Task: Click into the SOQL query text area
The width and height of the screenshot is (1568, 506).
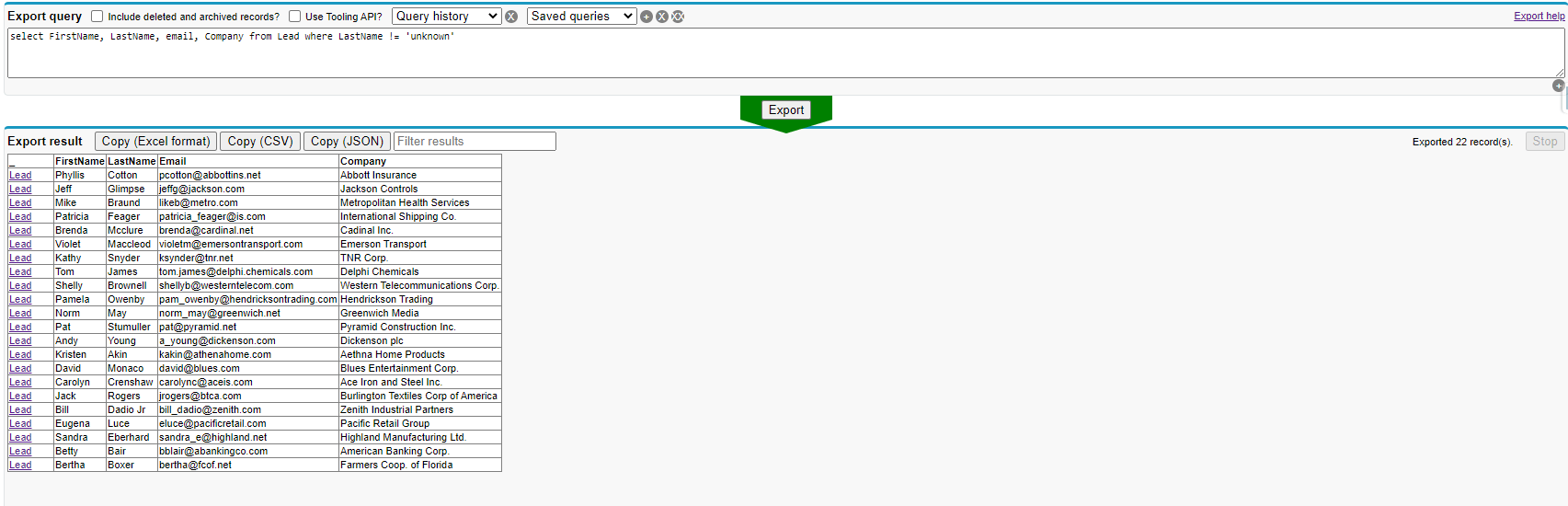Action: [x=785, y=52]
